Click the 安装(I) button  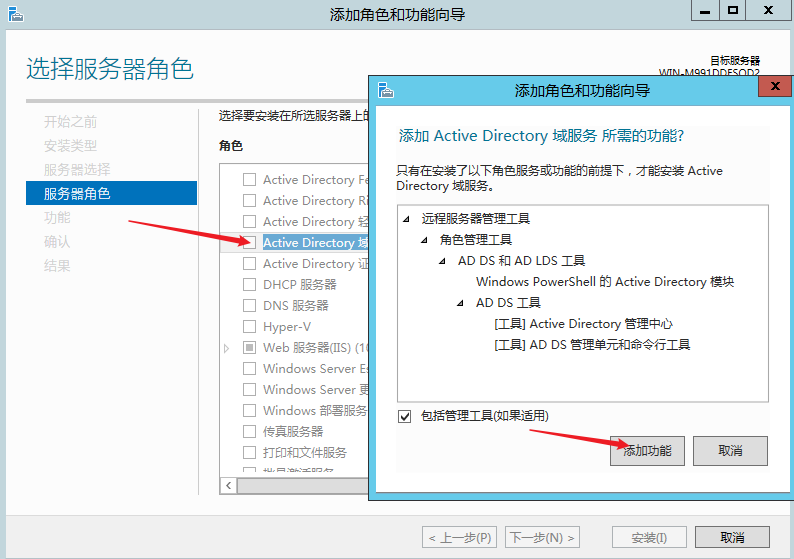649,537
